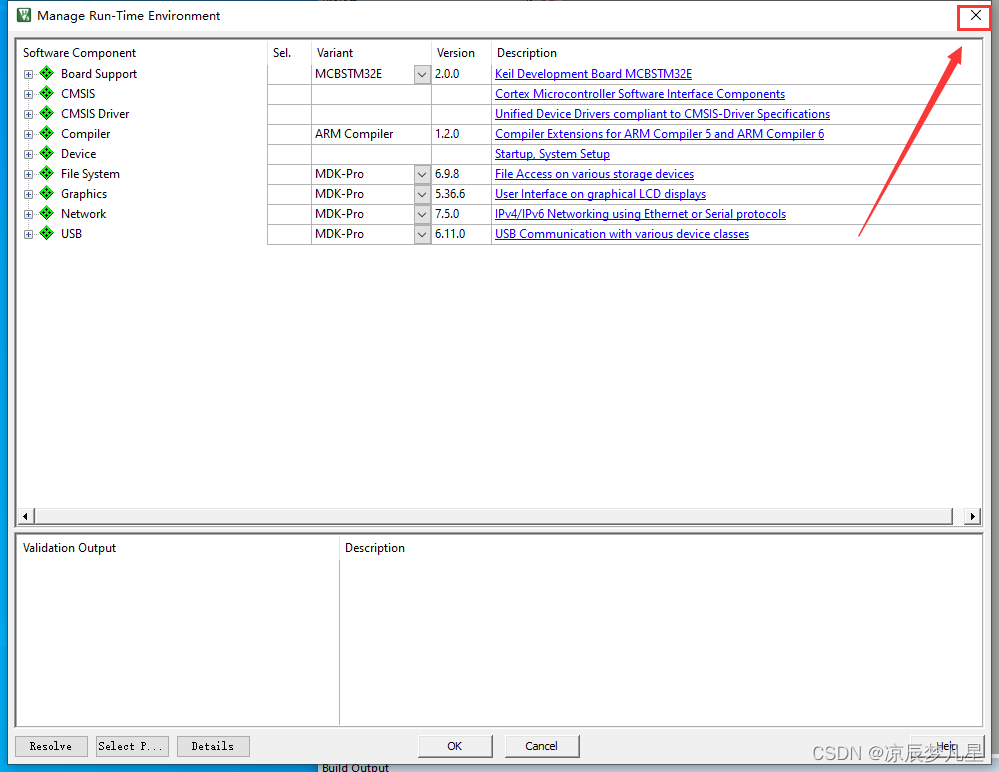Click the horizontal scrollbar right arrow
999x772 pixels.
click(972, 516)
